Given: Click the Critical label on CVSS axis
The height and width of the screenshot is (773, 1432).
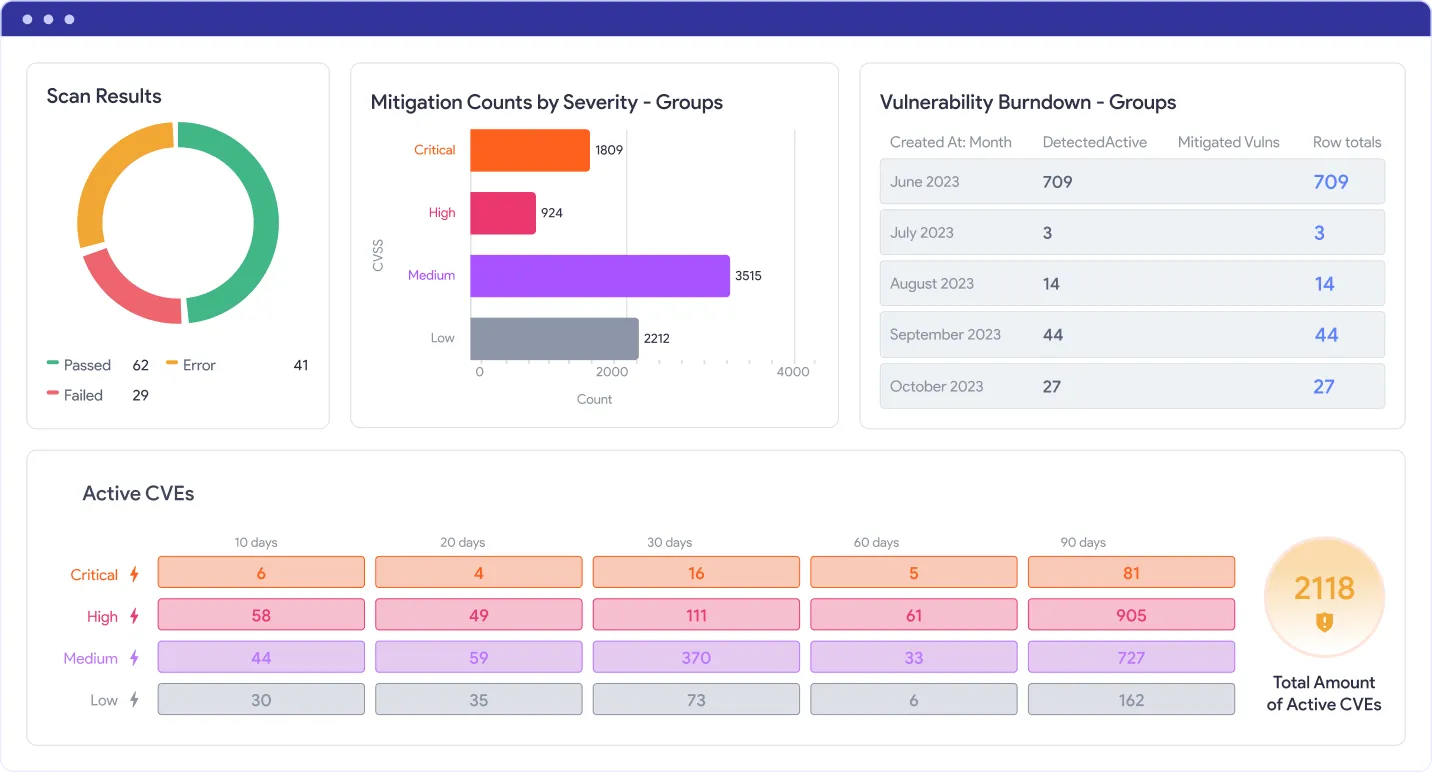Looking at the screenshot, I should click(x=435, y=150).
